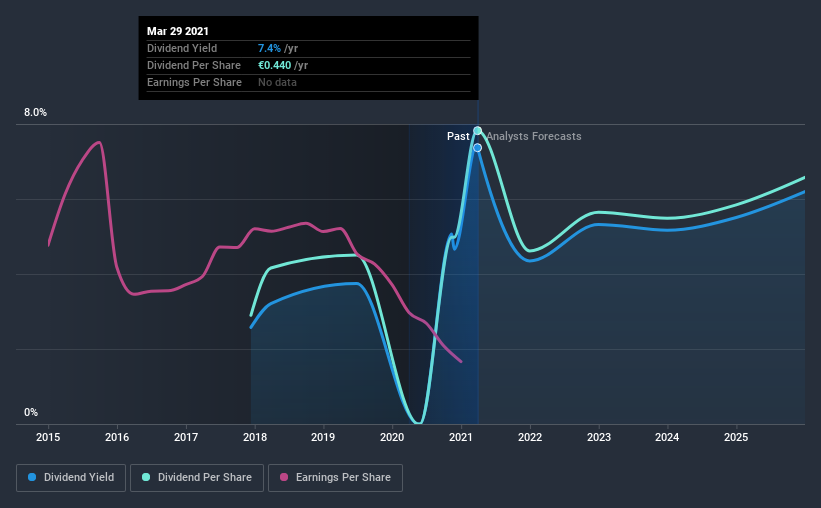Click the tooltip Dividend Per Share row label
The image size is (821, 508).
point(194,65)
